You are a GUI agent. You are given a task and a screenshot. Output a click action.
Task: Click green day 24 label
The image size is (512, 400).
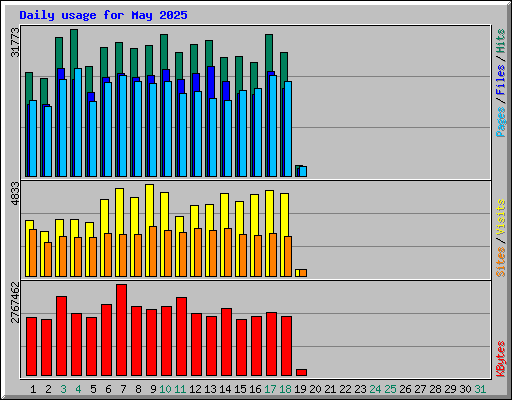click(x=375, y=389)
